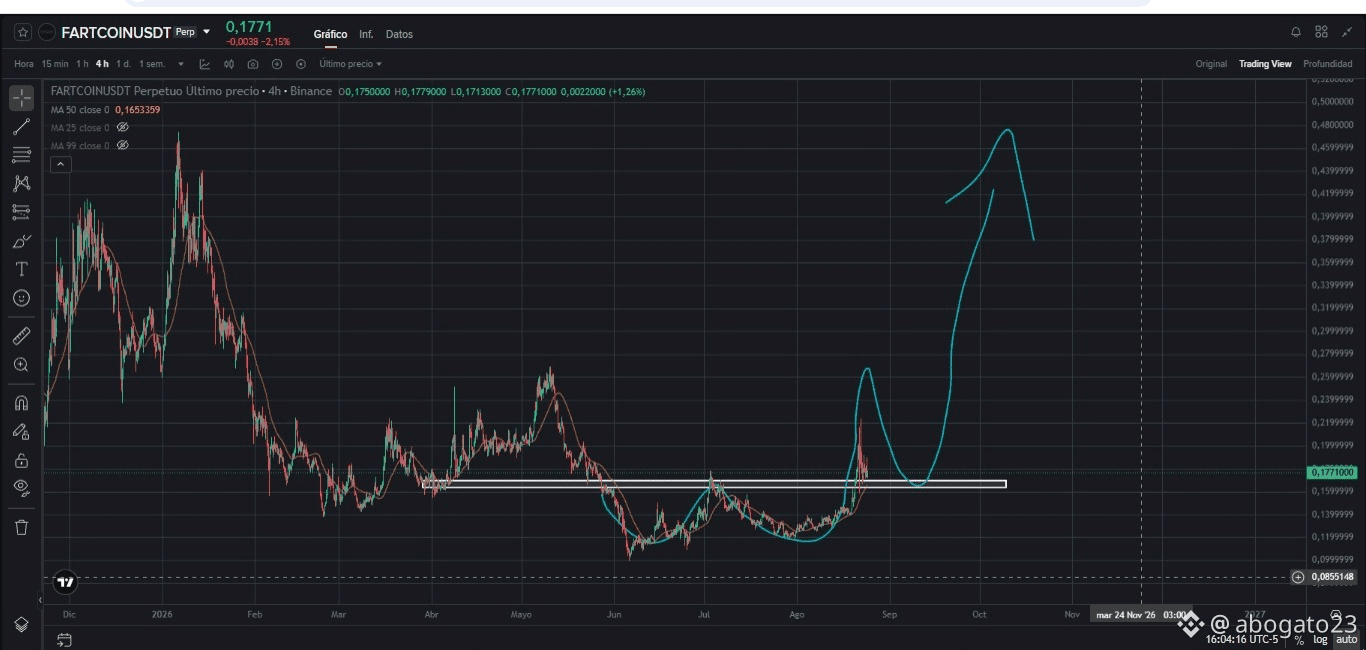Set interval to 1 d.
Image resolution: width=1366 pixels, height=650 pixels.
[123, 64]
